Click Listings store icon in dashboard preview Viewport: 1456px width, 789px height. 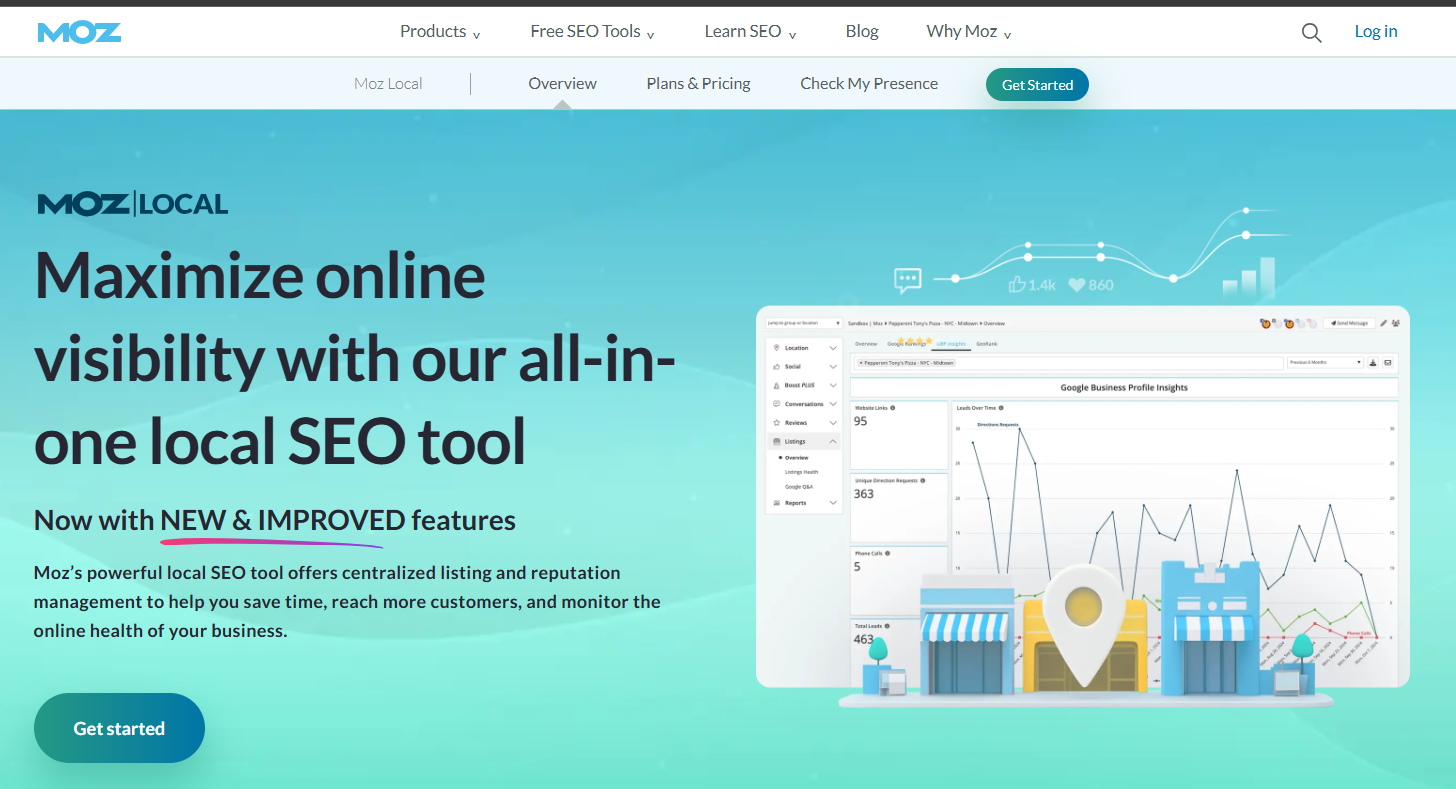coord(776,441)
